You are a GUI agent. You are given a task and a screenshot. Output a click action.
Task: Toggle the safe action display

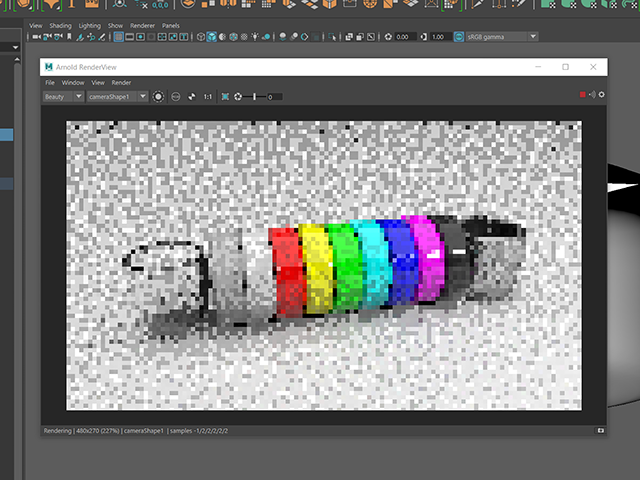click(x=173, y=37)
